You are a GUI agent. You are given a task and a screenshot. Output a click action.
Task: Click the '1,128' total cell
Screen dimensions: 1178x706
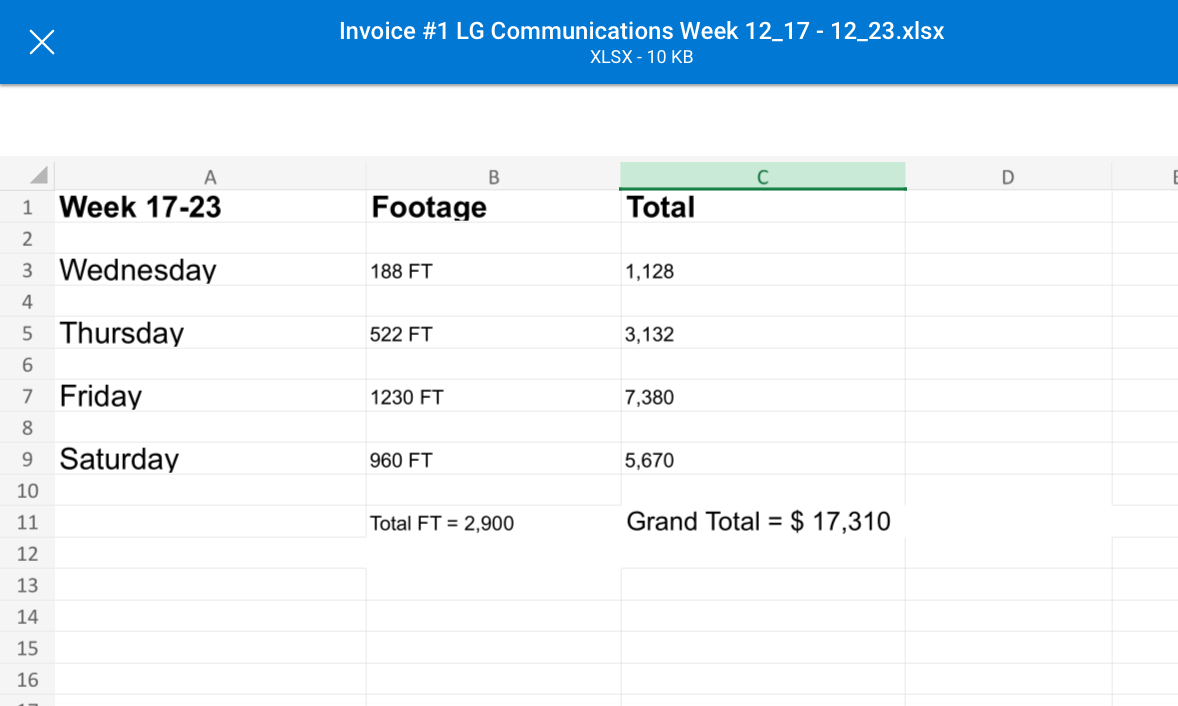(x=763, y=270)
